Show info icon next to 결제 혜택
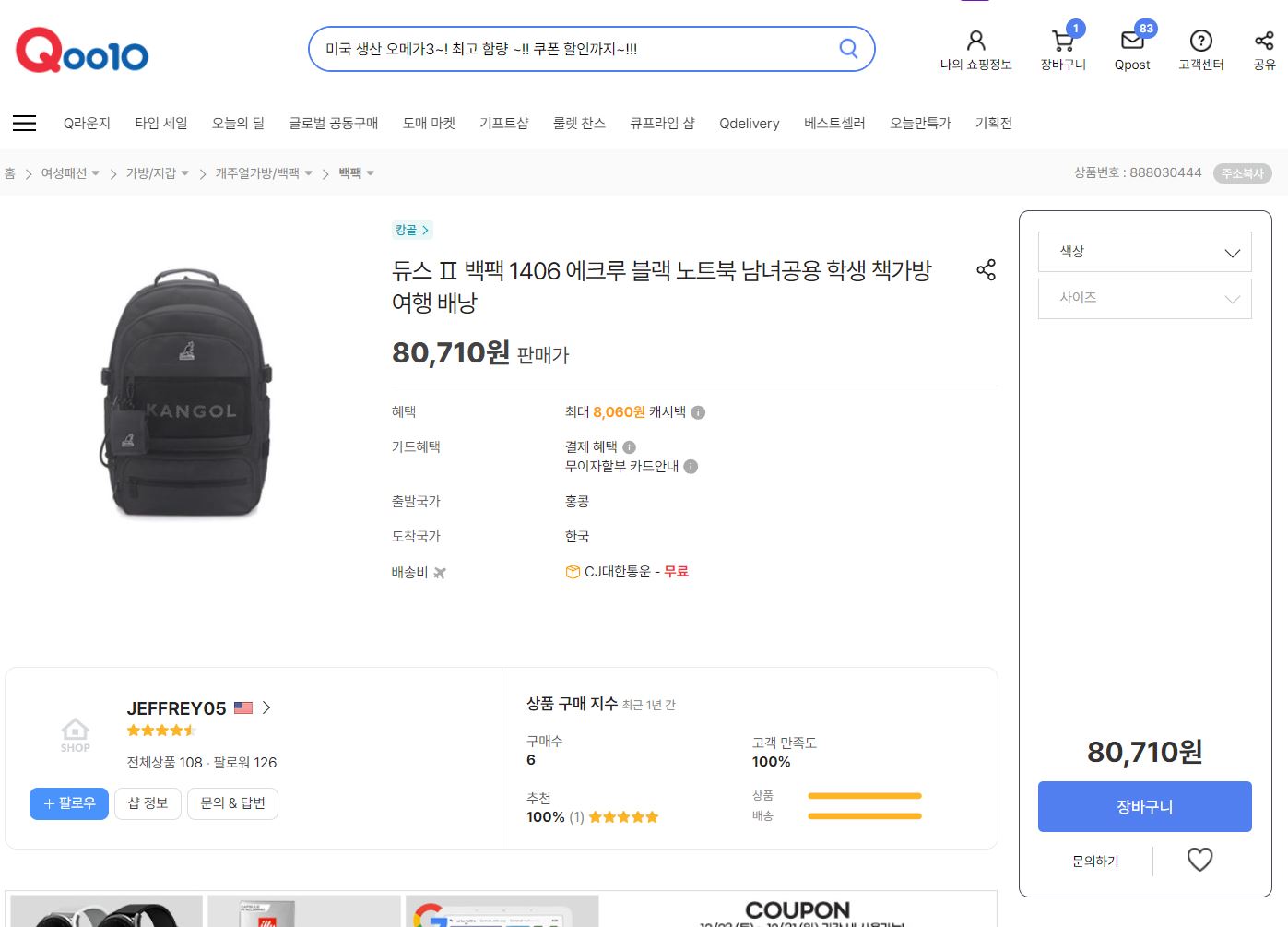1288x927 pixels. click(629, 447)
